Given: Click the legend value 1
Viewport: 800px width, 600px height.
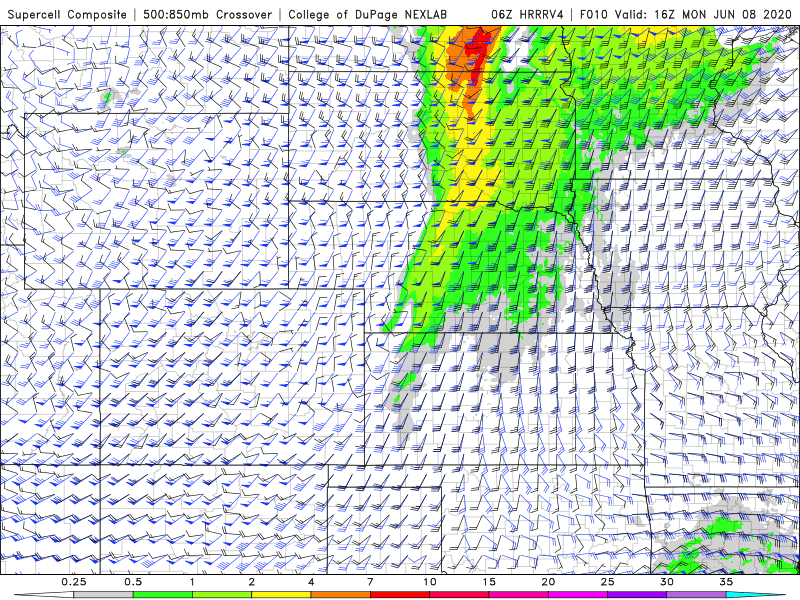Looking at the screenshot, I should [192, 582].
